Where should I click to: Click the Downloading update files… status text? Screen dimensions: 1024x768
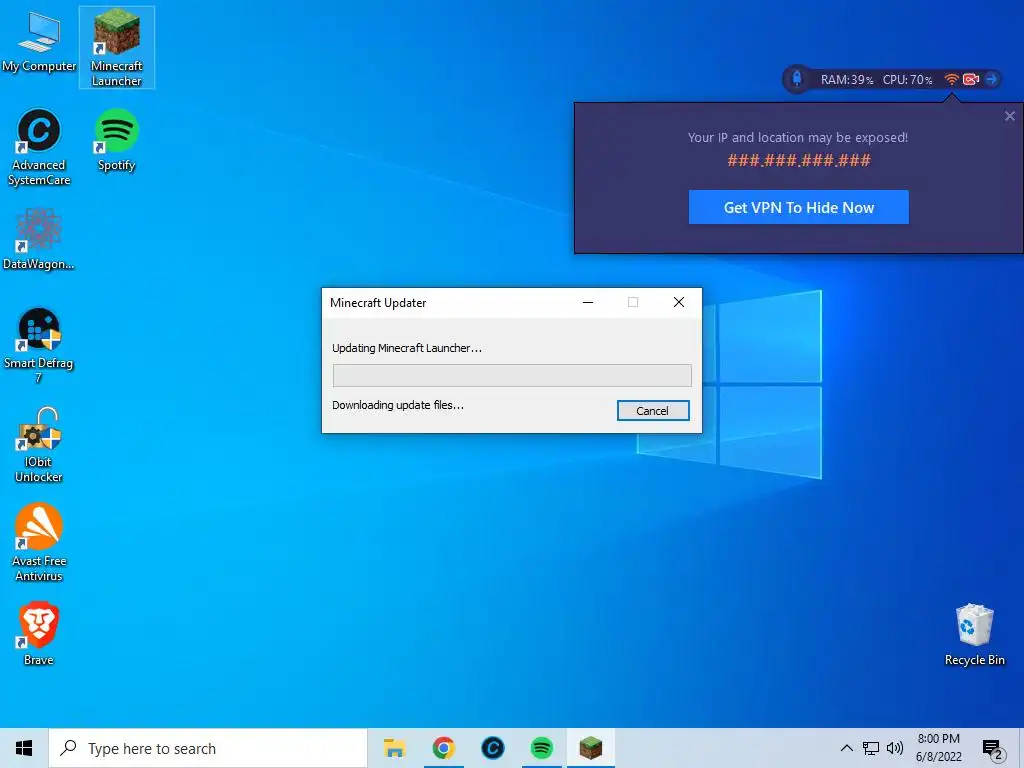[x=398, y=405]
